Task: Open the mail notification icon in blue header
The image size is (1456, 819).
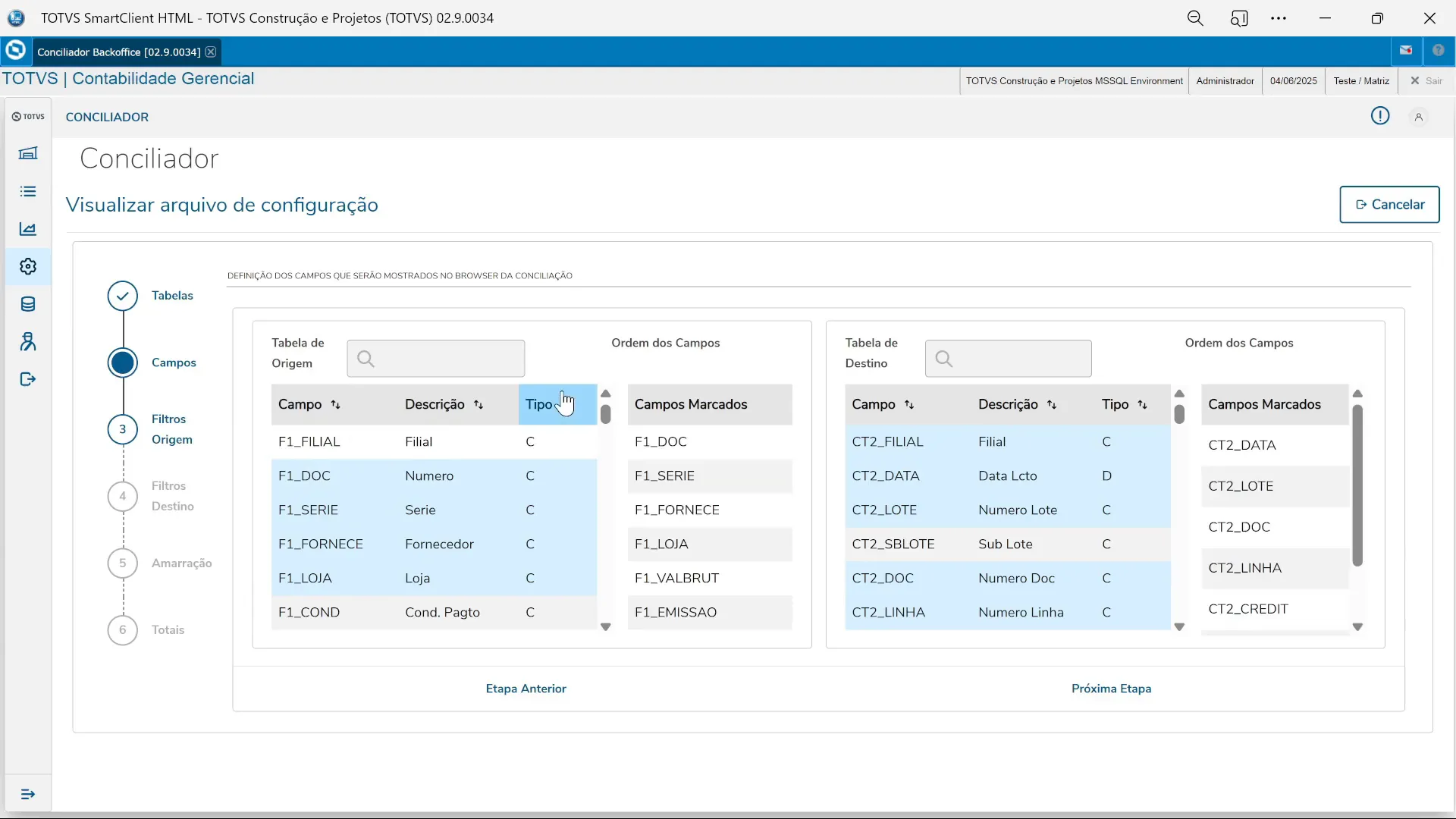Action: (1406, 50)
